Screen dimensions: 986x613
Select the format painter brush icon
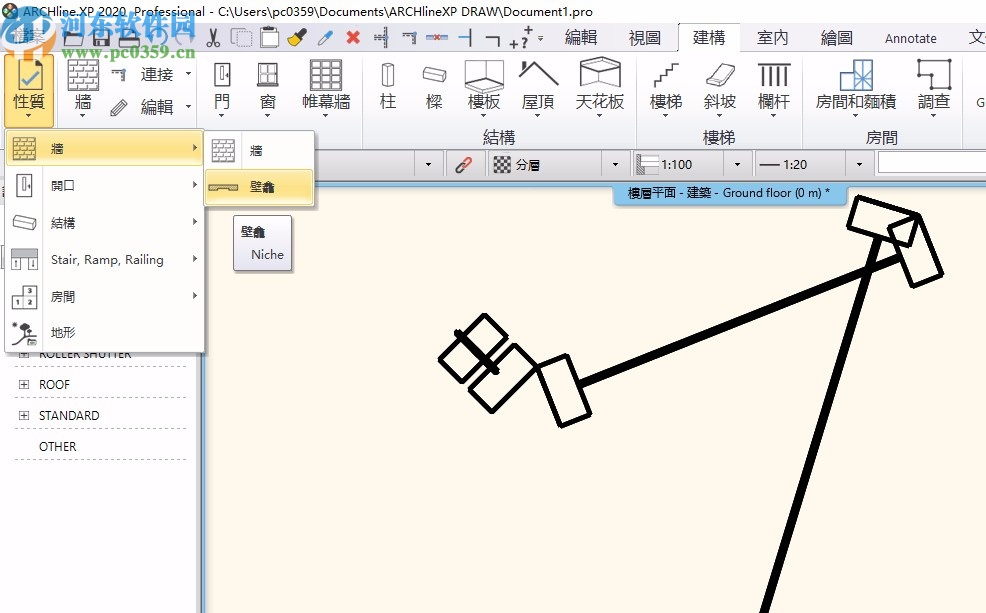(x=297, y=38)
